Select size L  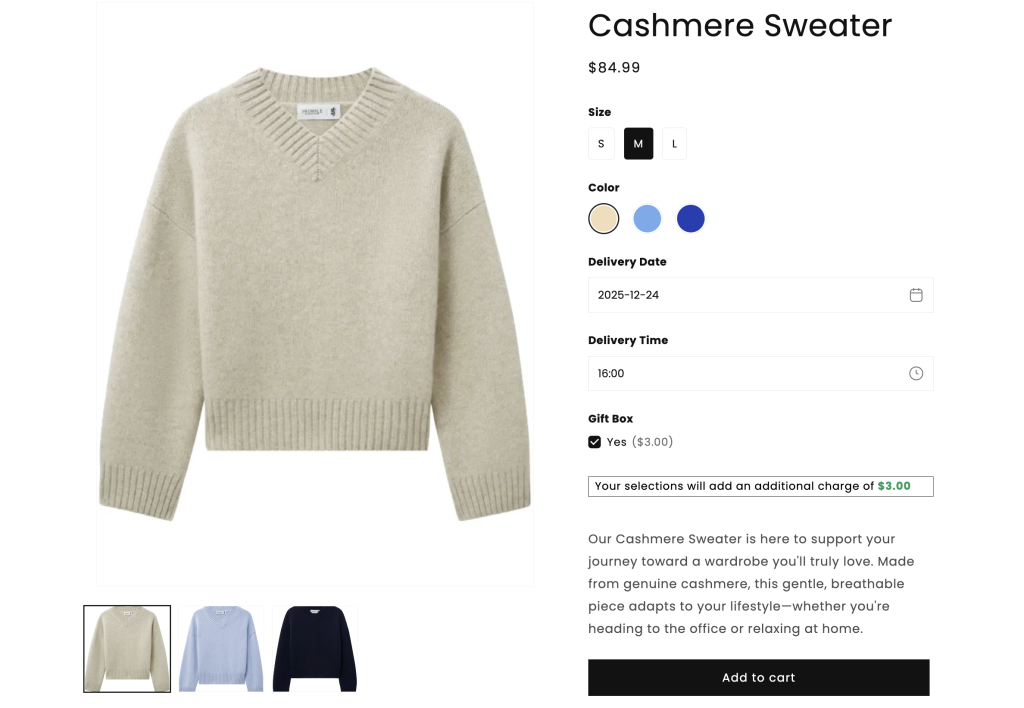(x=675, y=144)
